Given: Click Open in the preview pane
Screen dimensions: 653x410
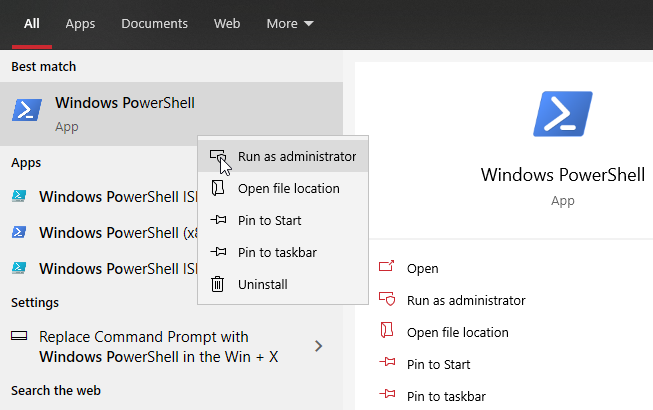Looking at the screenshot, I should [422, 268].
